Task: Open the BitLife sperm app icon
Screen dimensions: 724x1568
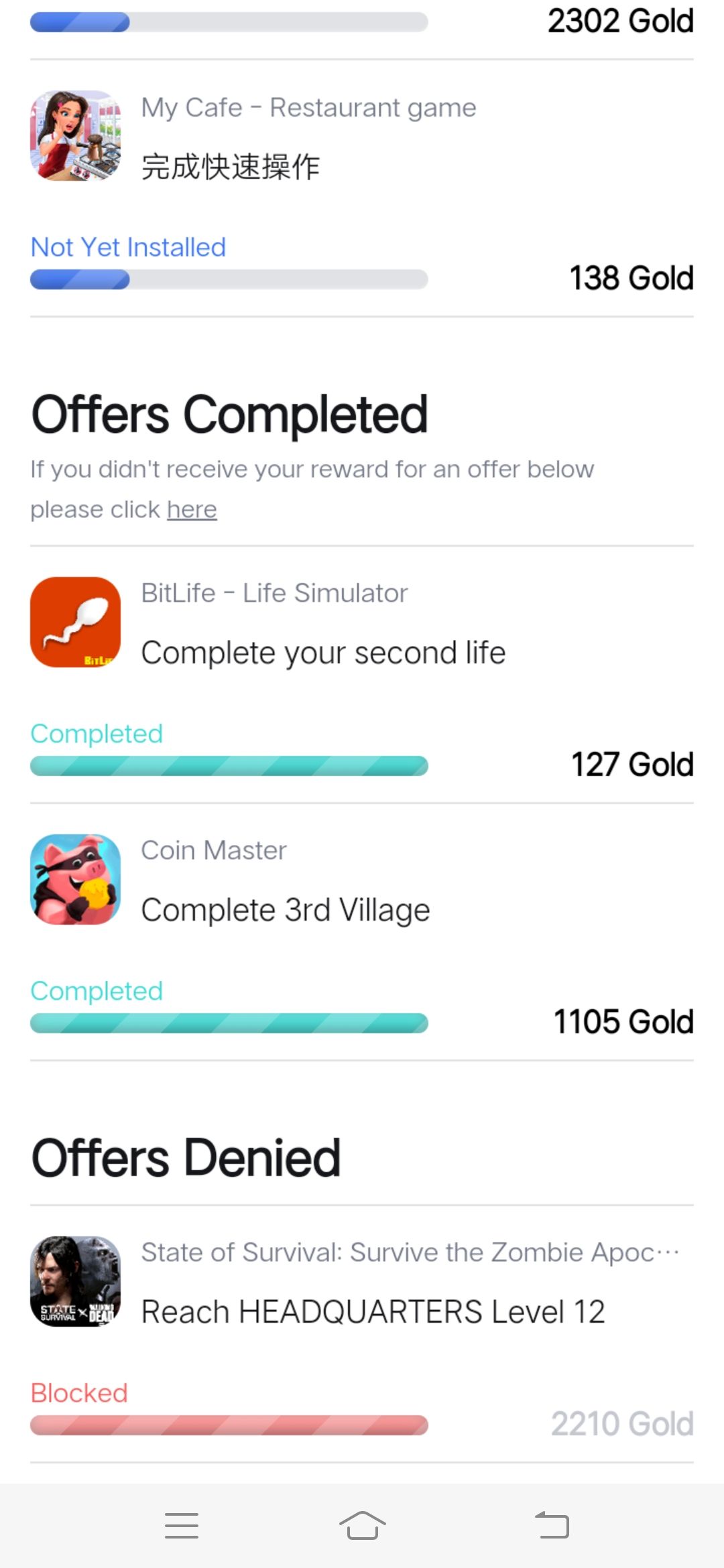Action: tap(76, 622)
